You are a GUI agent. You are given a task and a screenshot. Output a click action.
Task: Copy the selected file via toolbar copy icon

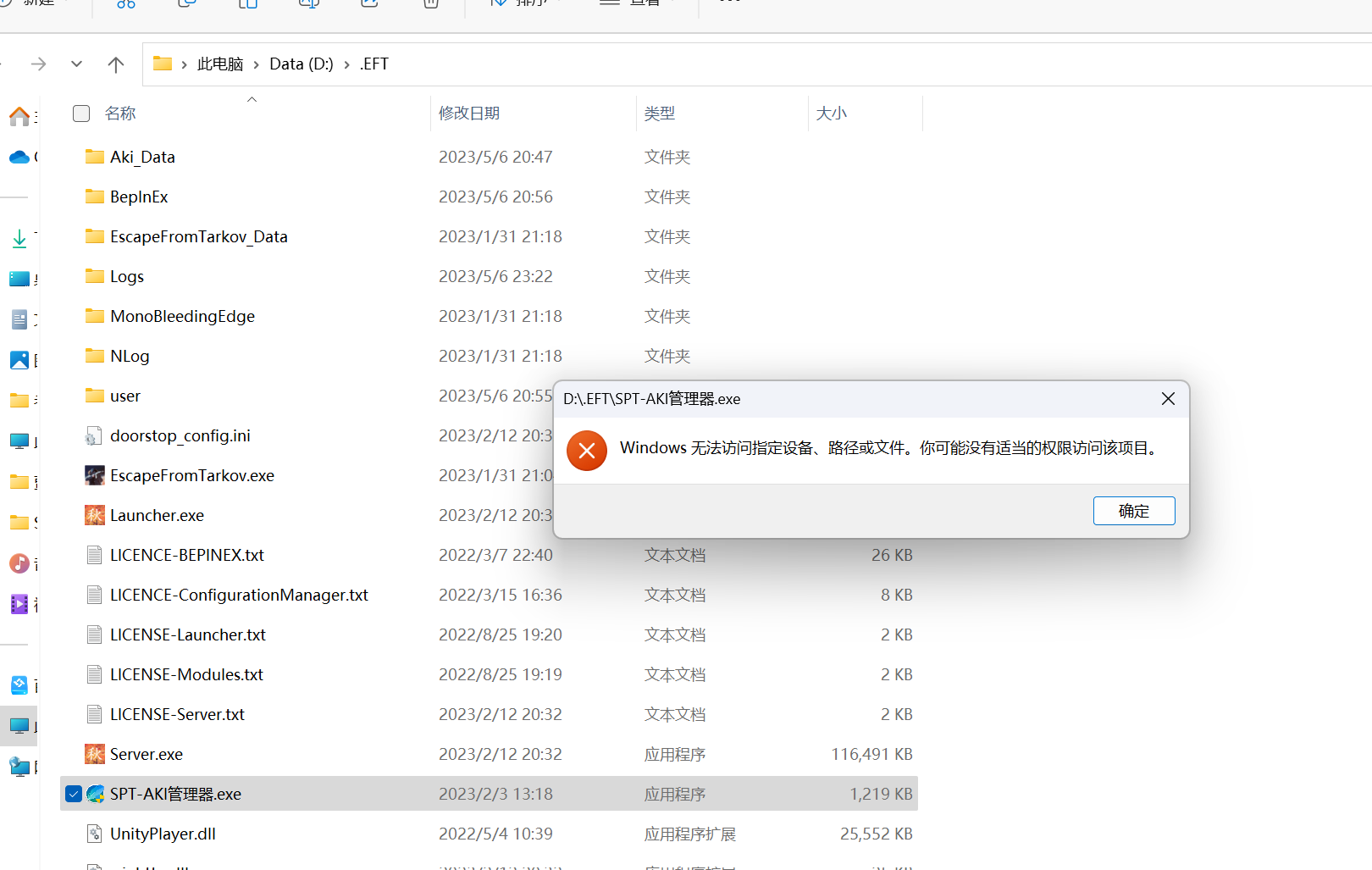click(186, 3)
